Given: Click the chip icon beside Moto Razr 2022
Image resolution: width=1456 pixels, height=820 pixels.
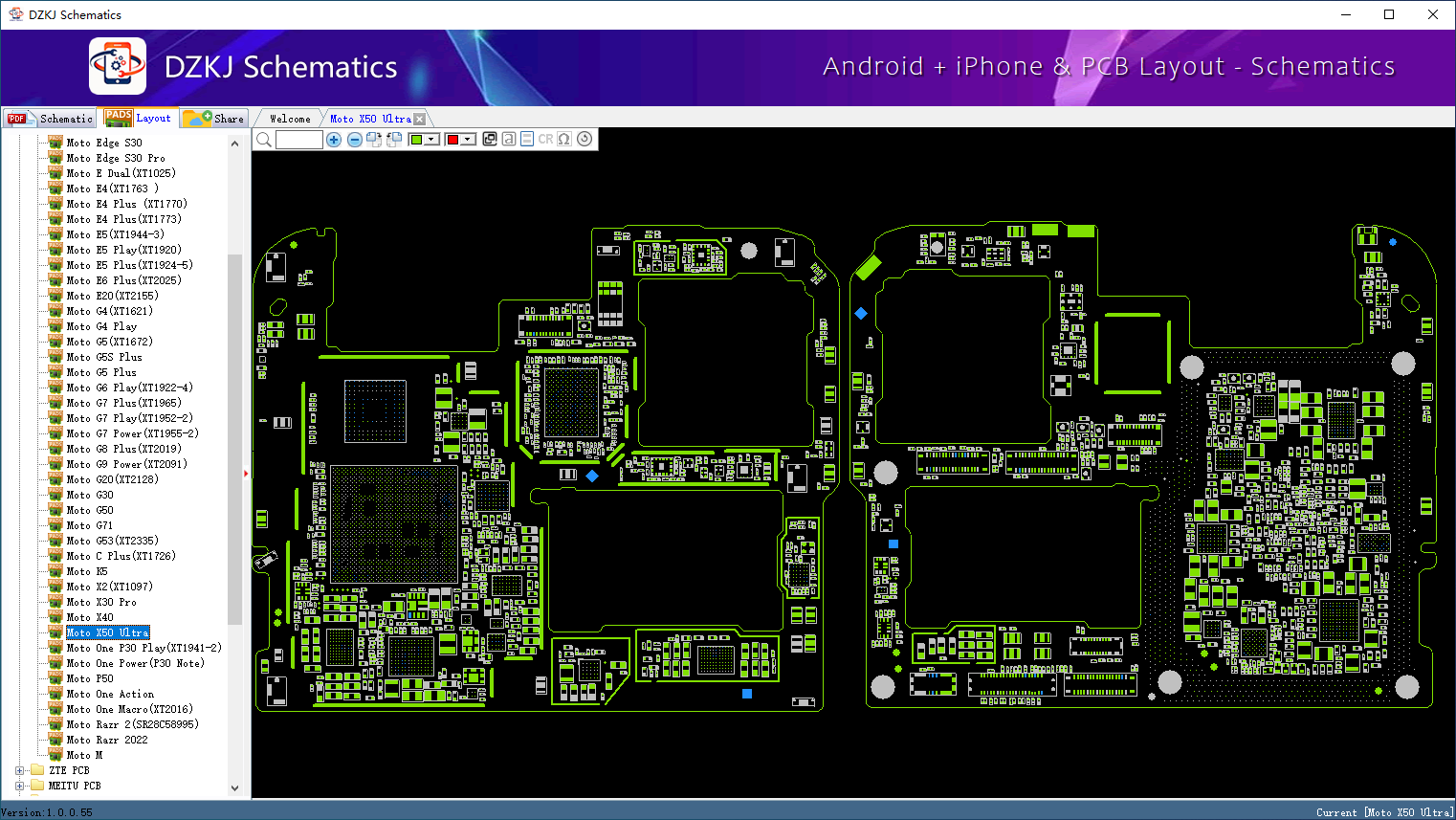Looking at the screenshot, I should pyautogui.click(x=55, y=740).
